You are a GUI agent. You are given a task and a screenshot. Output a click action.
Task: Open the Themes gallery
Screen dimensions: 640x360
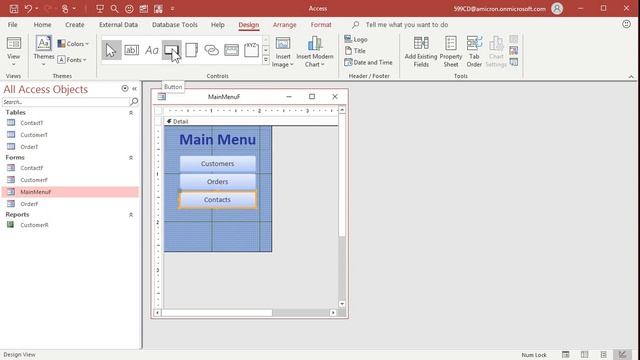(44, 51)
